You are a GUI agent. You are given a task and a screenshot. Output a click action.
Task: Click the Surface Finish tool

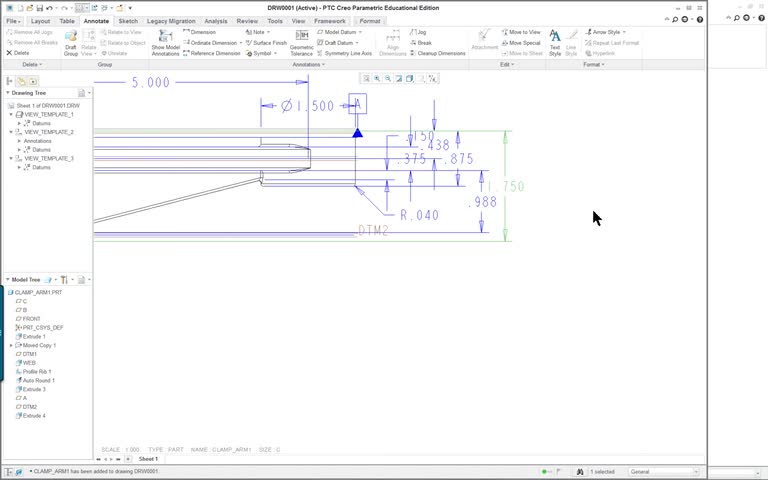pos(266,43)
